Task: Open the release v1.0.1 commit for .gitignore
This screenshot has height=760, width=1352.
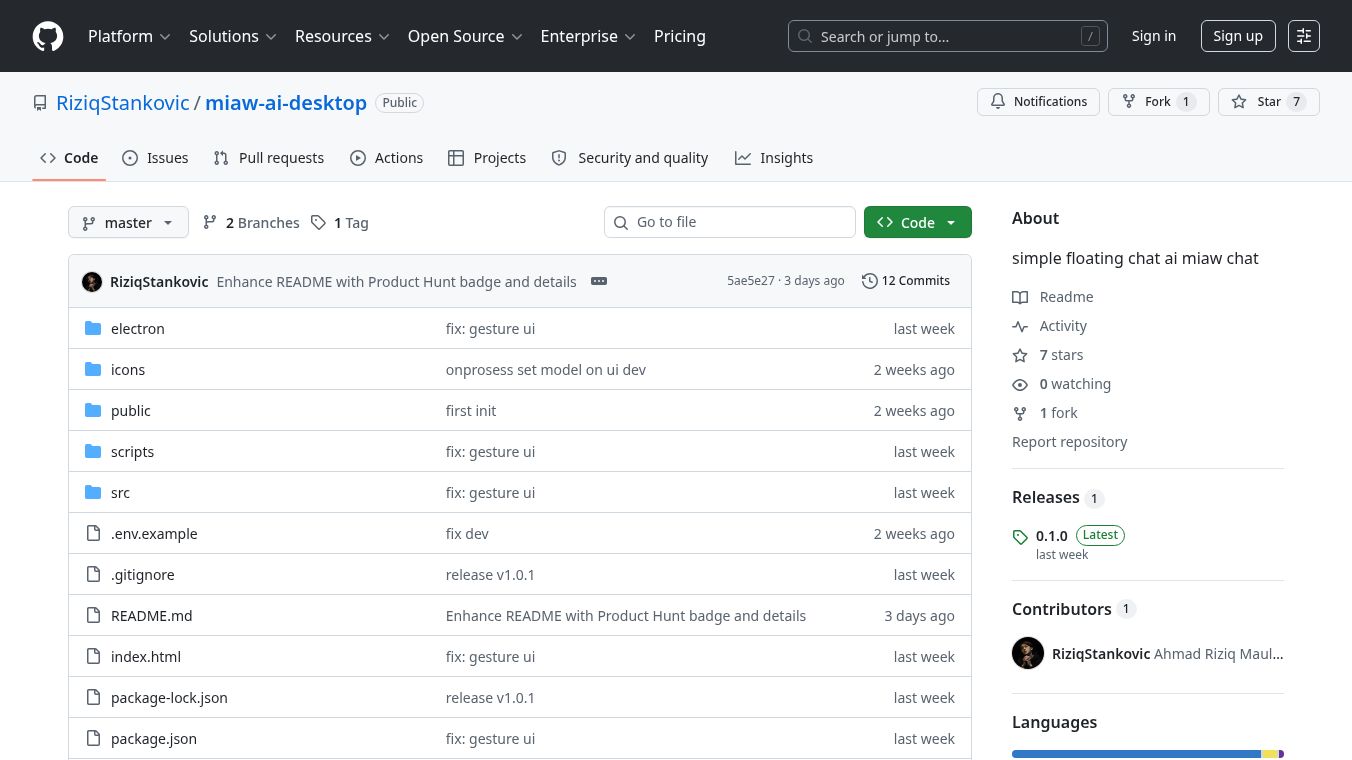Action: coord(490,575)
